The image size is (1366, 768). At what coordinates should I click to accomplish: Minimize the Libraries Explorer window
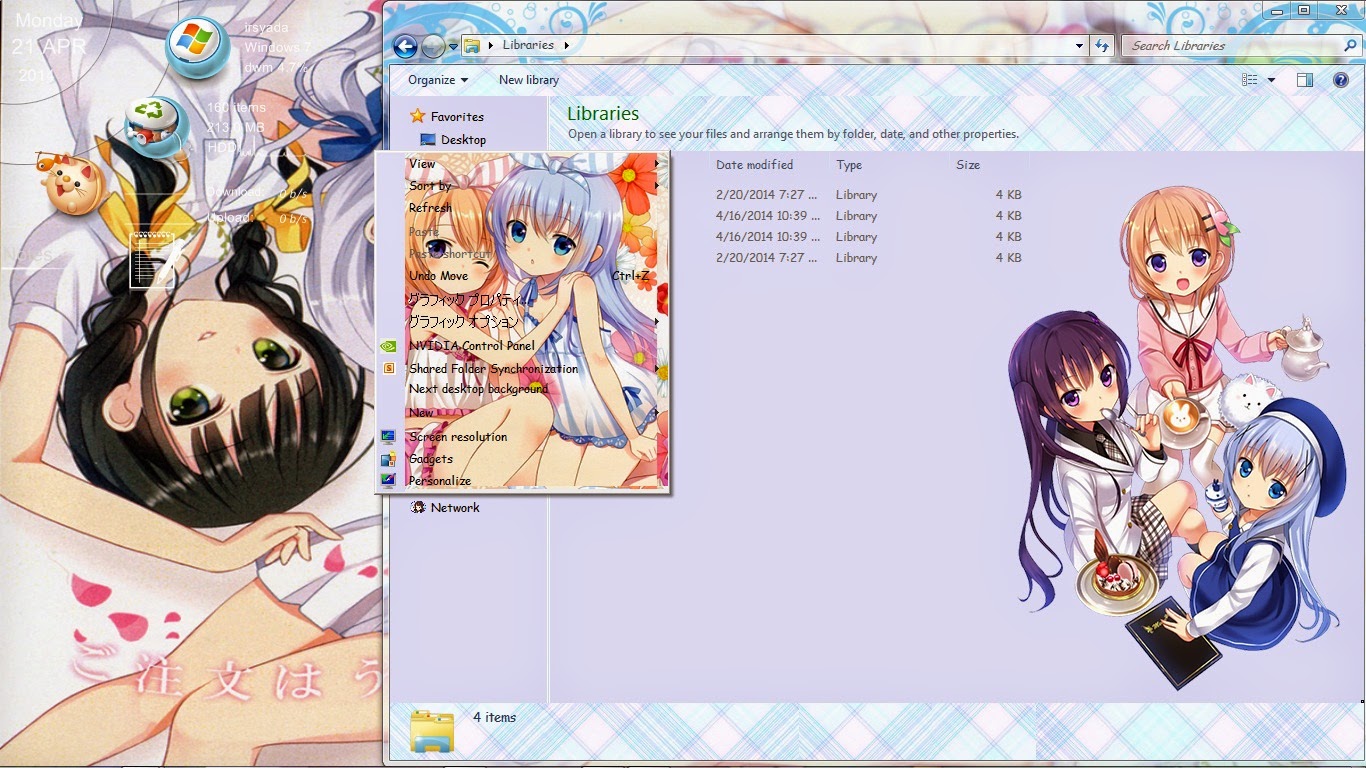tap(1274, 10)
